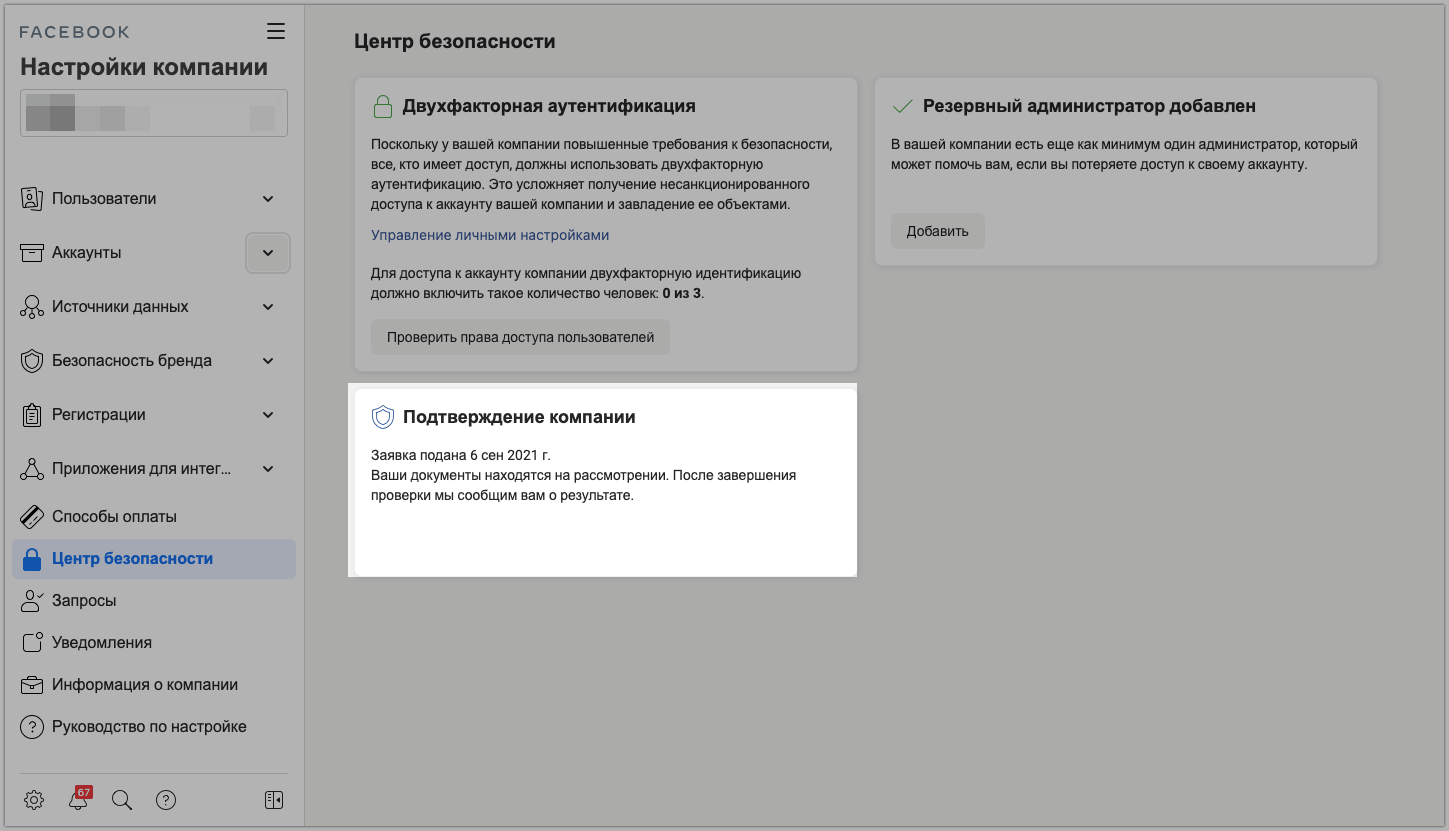Expand the Безопасность бренда chevron
The image size is (1449, 831).
pos(268,361)
